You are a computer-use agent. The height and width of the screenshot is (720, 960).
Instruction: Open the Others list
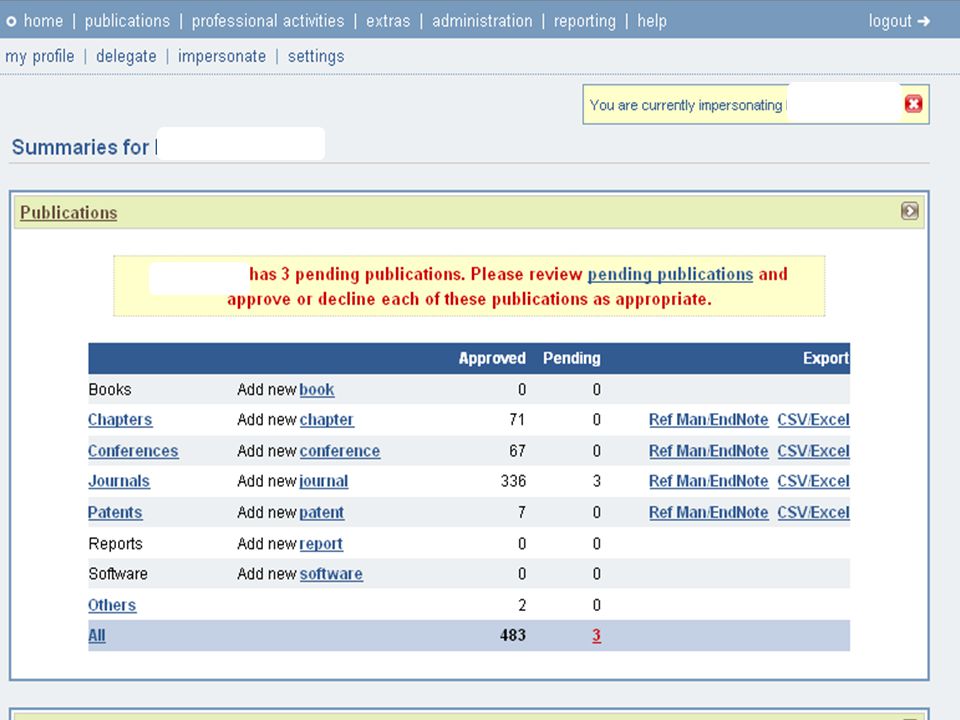(112, 606)
